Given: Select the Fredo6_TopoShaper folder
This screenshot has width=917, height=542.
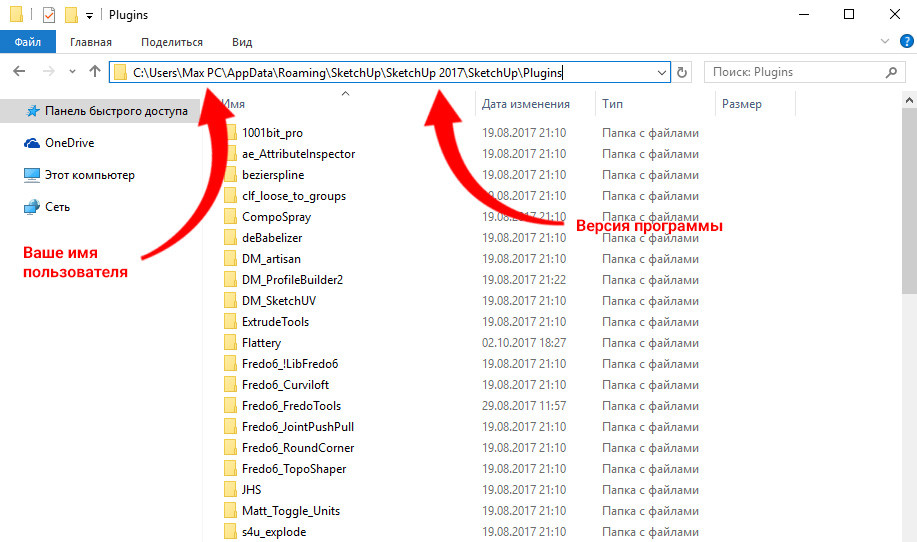Looking at the screenshot, I should (x=294, y=469).
